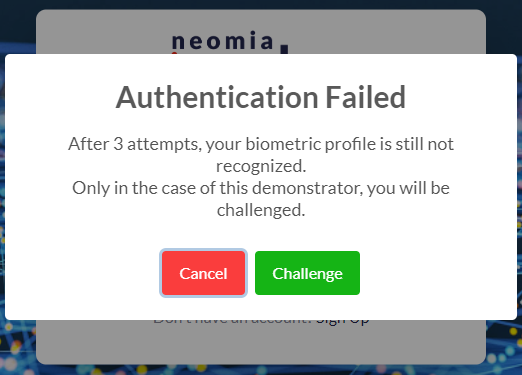
Task: Click the 'Only in the case' sentence
Action: [261, 188]
